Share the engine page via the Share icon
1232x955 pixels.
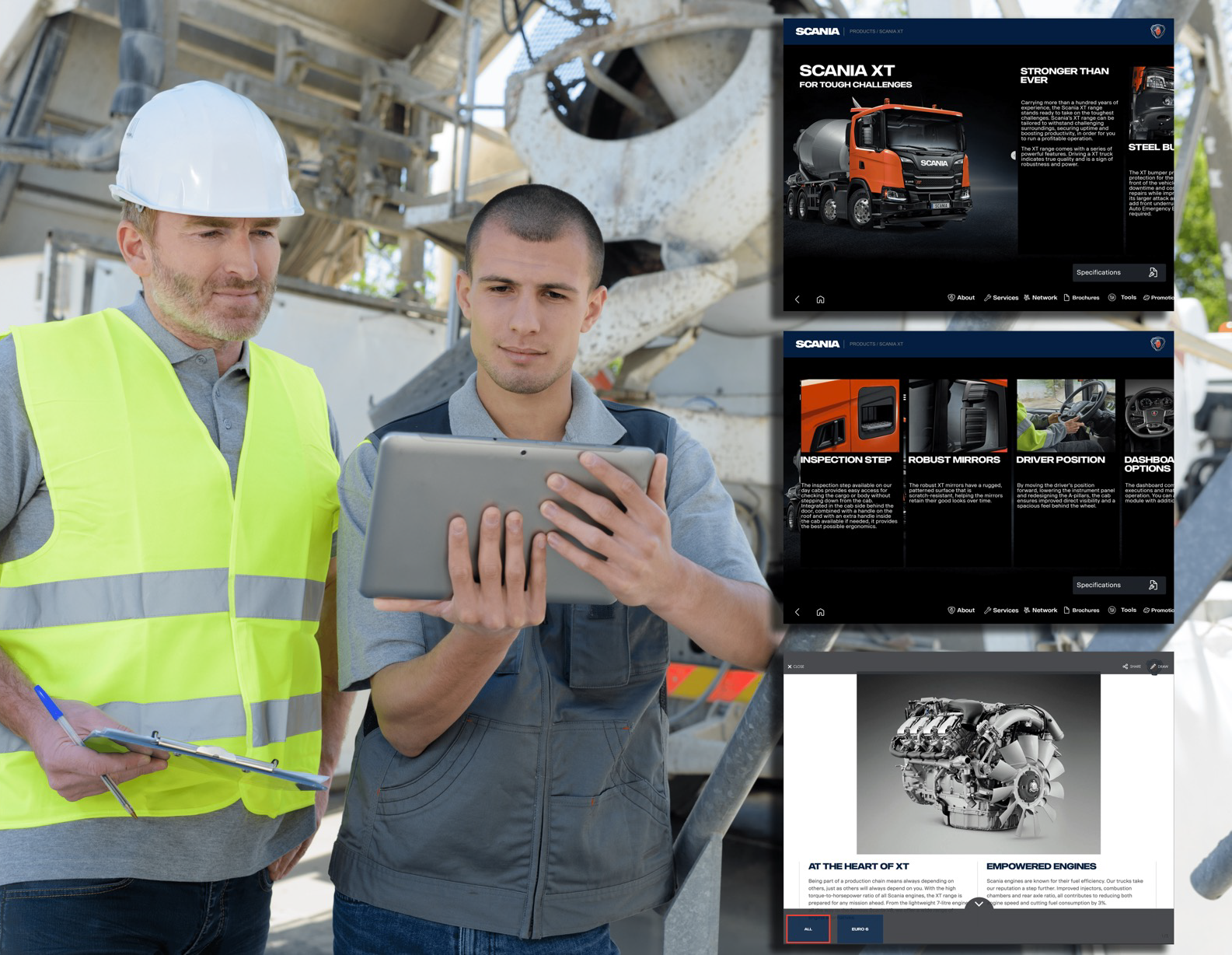click(x=1132, y=666)
